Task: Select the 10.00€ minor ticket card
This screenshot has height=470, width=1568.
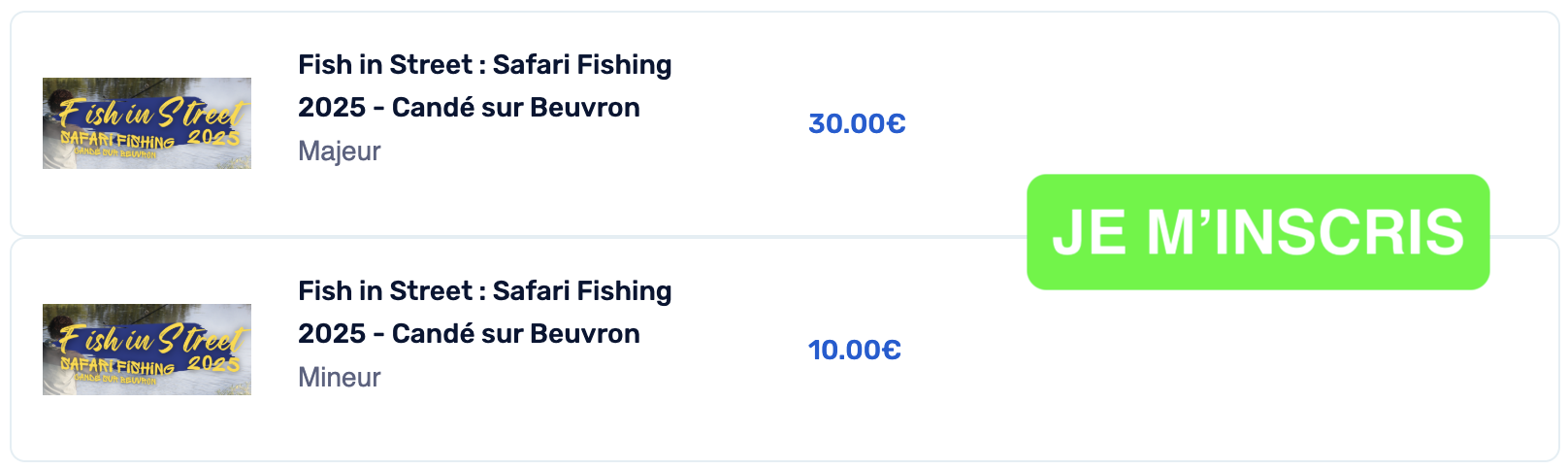Action: pyautogui.click(x=784, y=350)
